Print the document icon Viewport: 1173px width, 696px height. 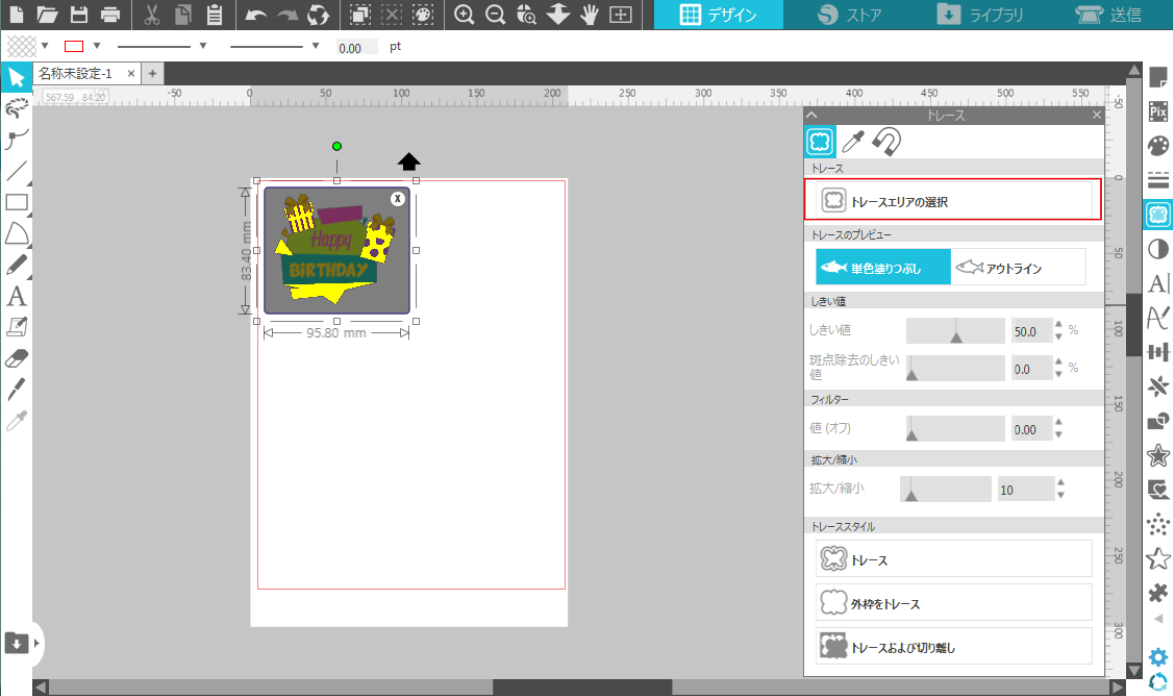point(110,14)
